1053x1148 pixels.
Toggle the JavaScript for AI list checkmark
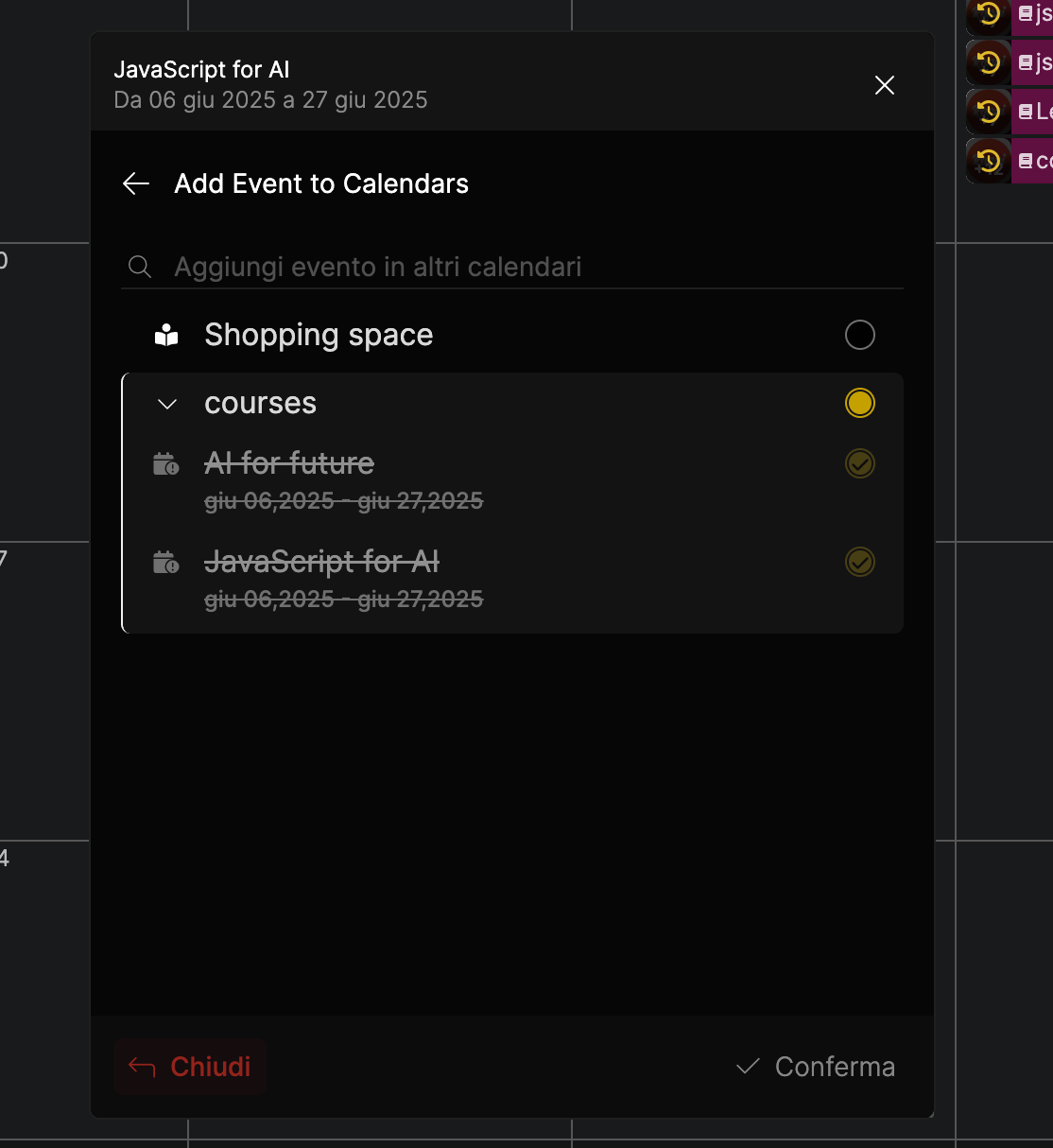[860, 562]
